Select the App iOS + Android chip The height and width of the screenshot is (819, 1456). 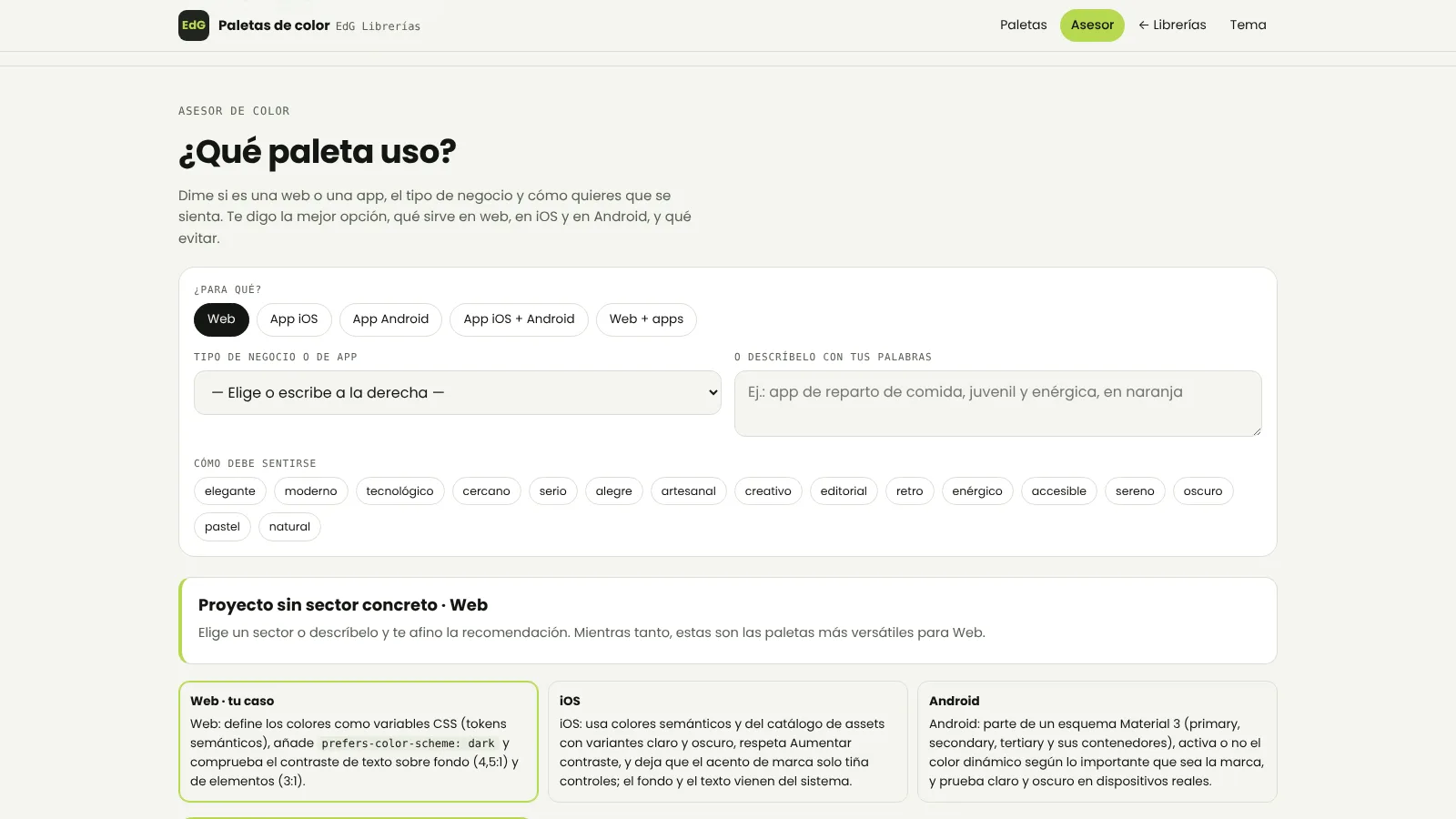point(519,319)
